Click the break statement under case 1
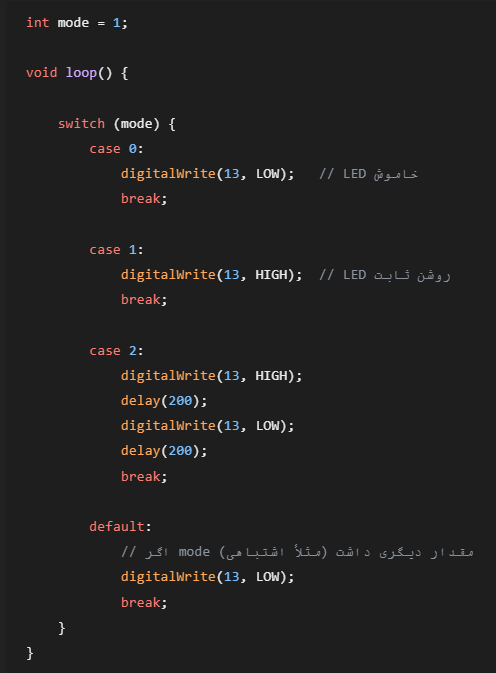Viewport: 496px width, 673px height. click(144, 300)
